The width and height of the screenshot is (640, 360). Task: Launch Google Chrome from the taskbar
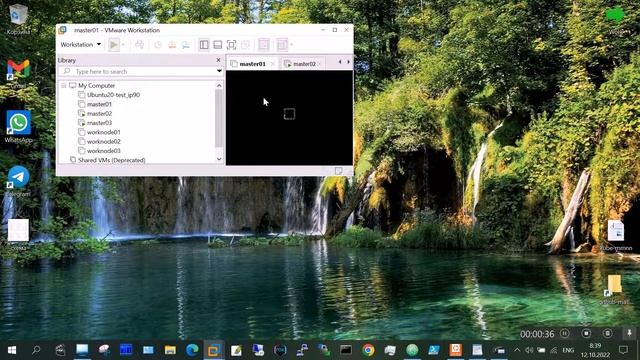(x=368, y=350)
